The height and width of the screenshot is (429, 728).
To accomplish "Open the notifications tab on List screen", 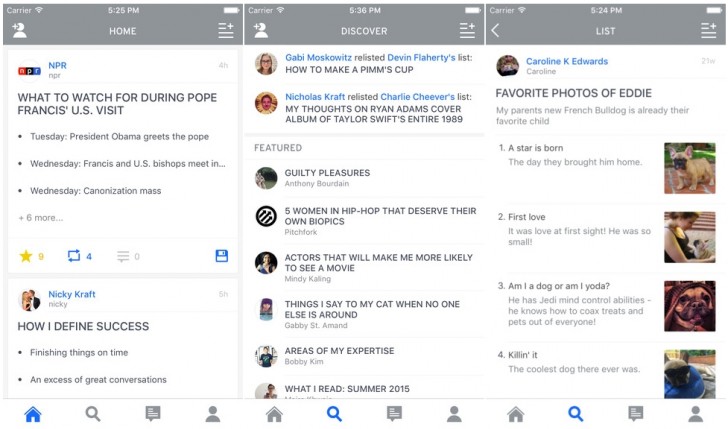I will [x=635, y=414].
